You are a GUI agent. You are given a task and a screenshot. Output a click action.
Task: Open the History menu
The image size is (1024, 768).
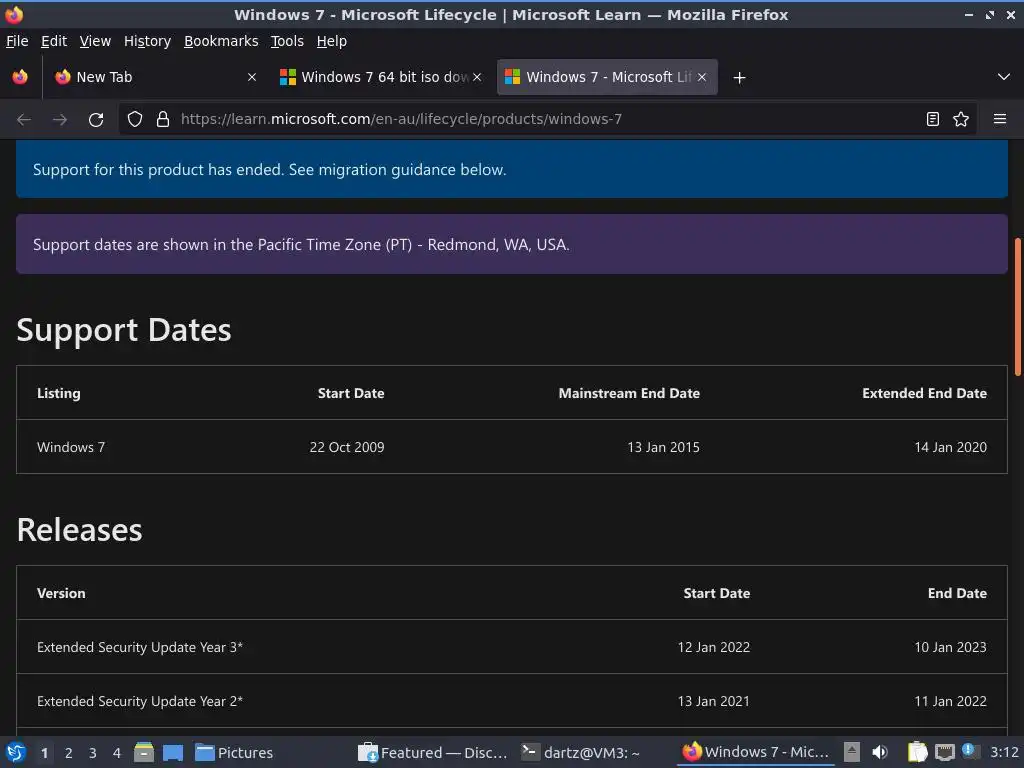[148, 41]
